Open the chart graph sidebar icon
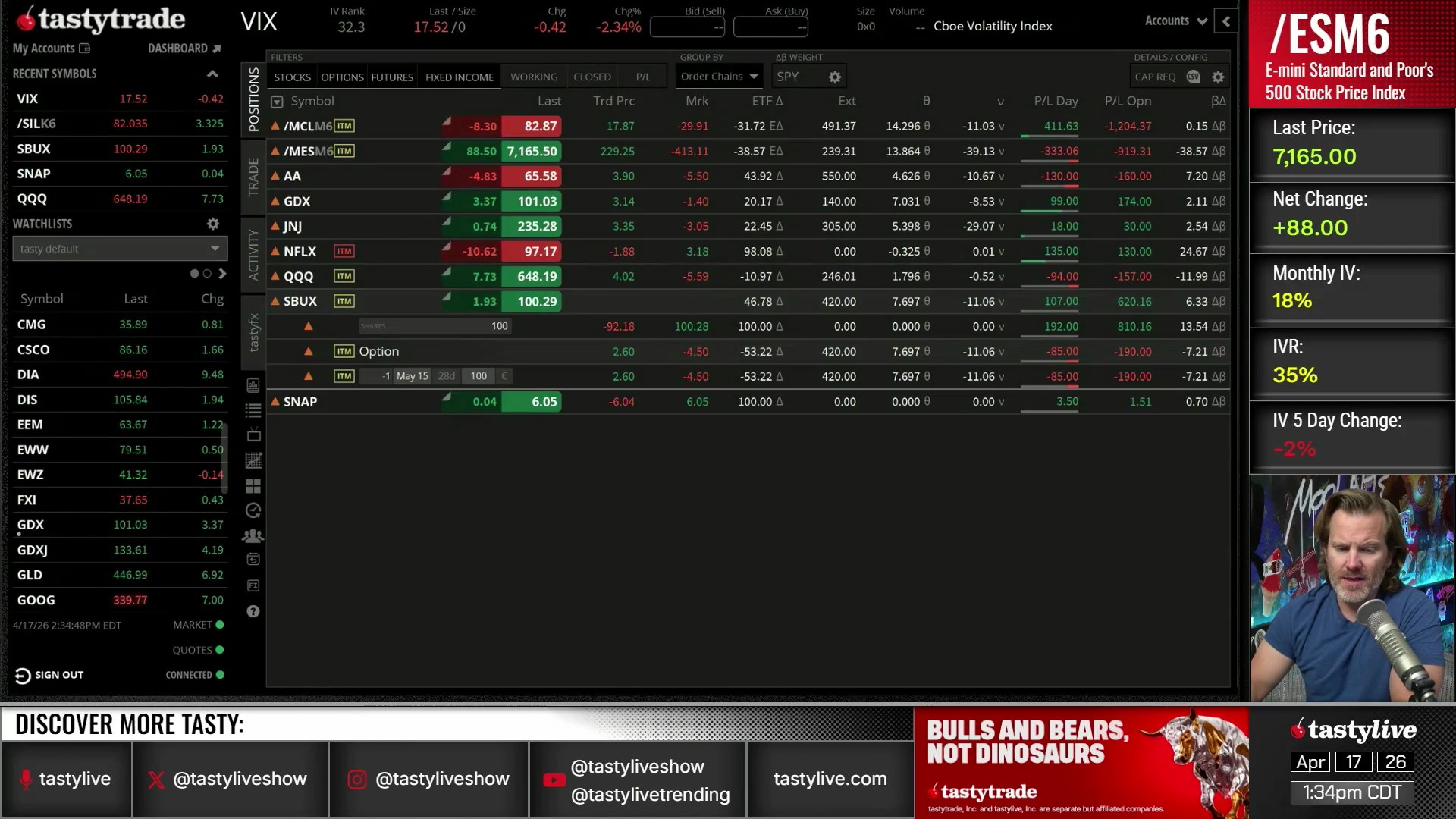Image resolution: width=1456 pixels, height=819 pixels. pos(253,460)
